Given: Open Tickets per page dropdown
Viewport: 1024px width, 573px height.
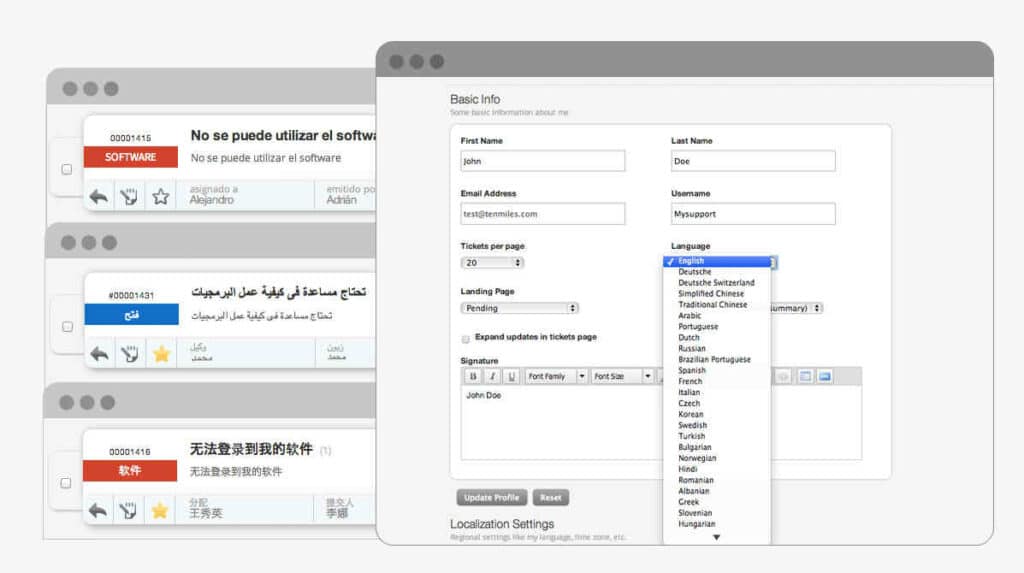Looking at the screenshot, I should [492, 263].
